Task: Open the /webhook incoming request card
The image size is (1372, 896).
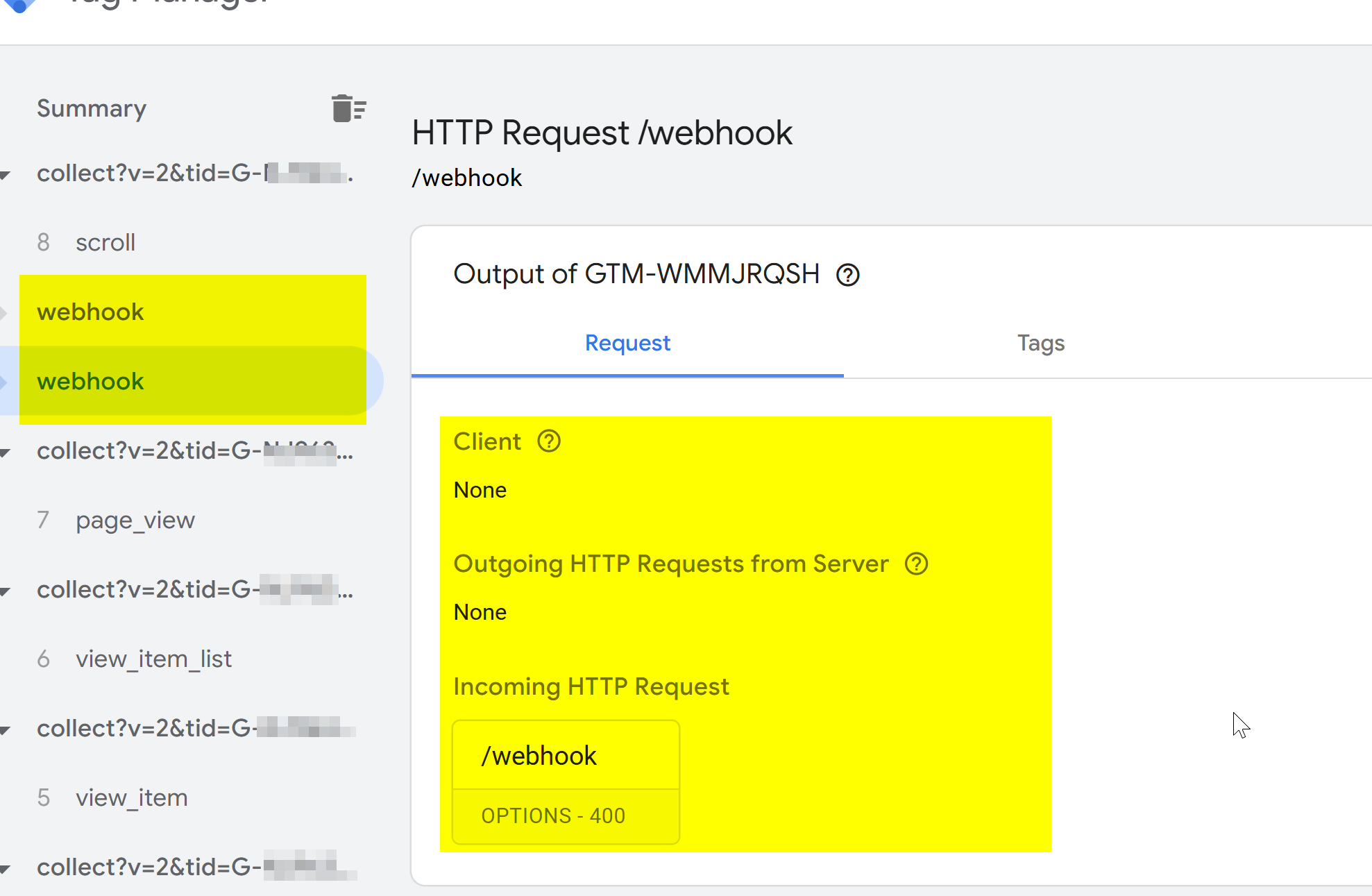Action: pyautogui.click(x=566, y=782)
